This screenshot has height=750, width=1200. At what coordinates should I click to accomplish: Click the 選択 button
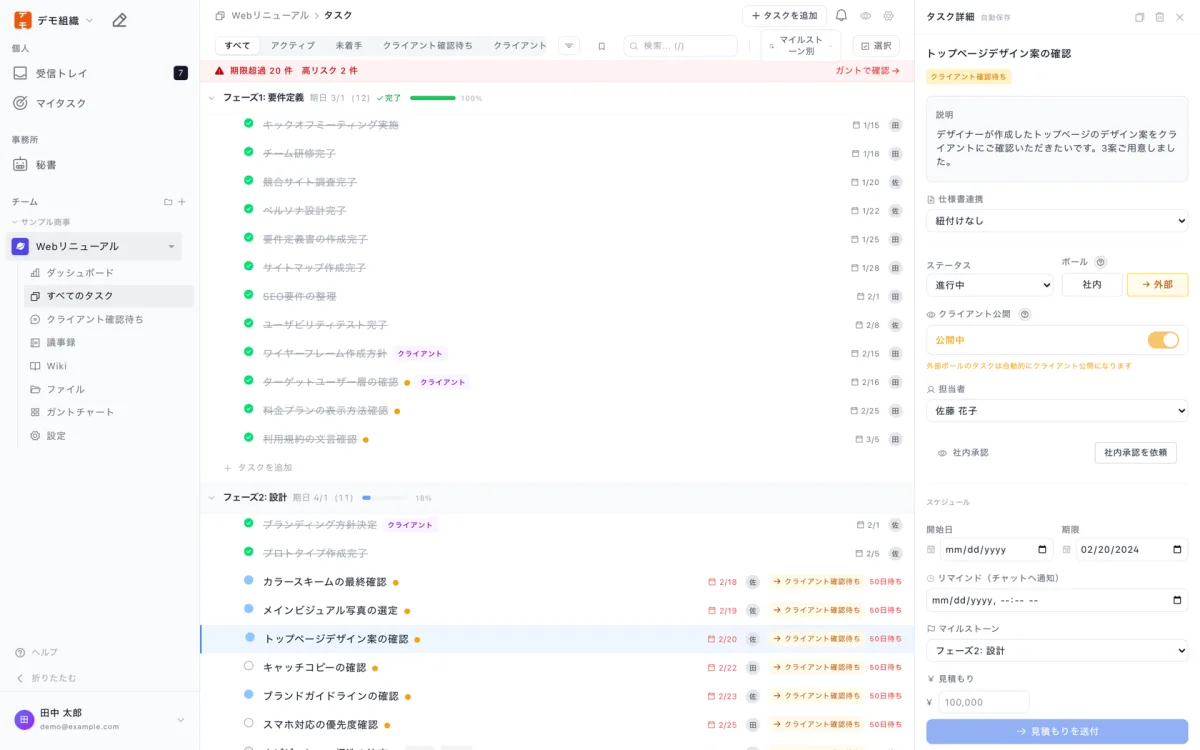click(x=876, y=46)
